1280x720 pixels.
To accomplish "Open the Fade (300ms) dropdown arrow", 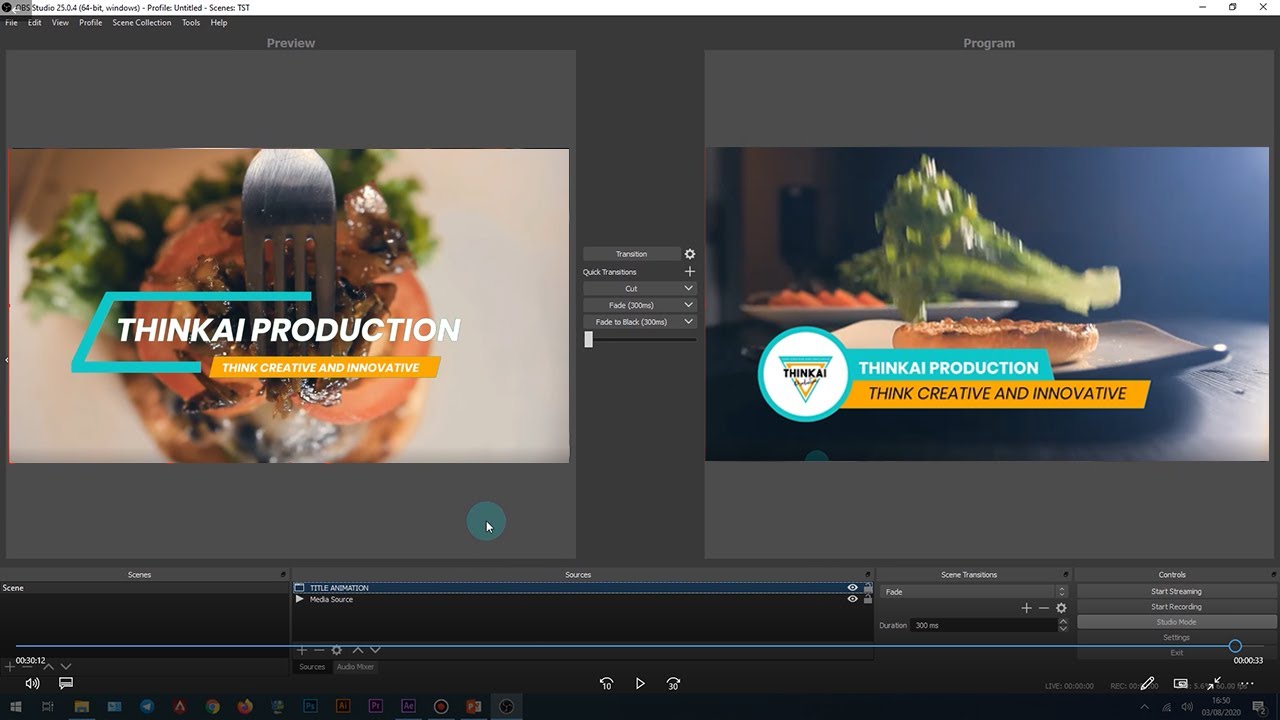I will tap(688, 305).
